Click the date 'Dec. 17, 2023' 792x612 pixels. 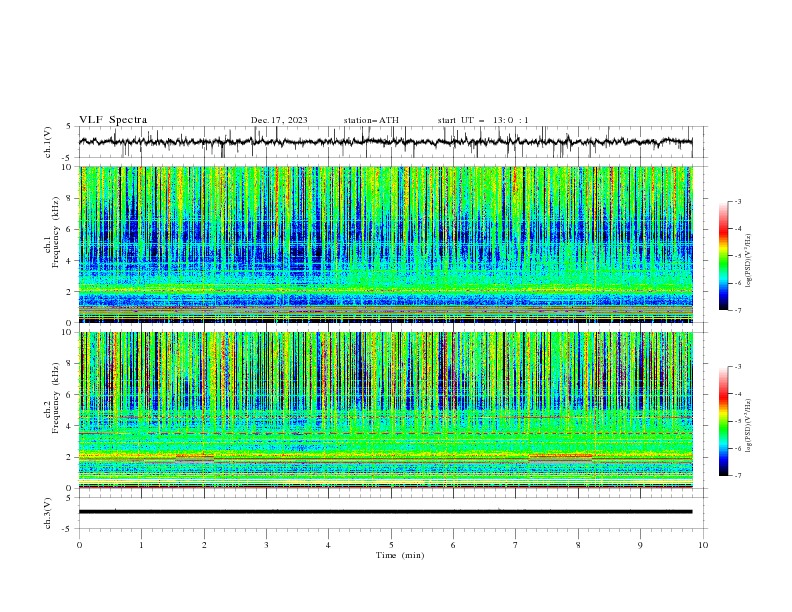279,120
